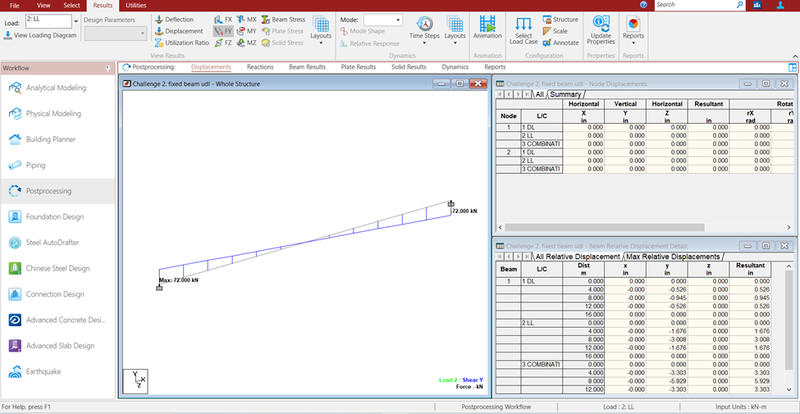Open the File menu
Screen dimensions: 800x414
click(14, 5)
